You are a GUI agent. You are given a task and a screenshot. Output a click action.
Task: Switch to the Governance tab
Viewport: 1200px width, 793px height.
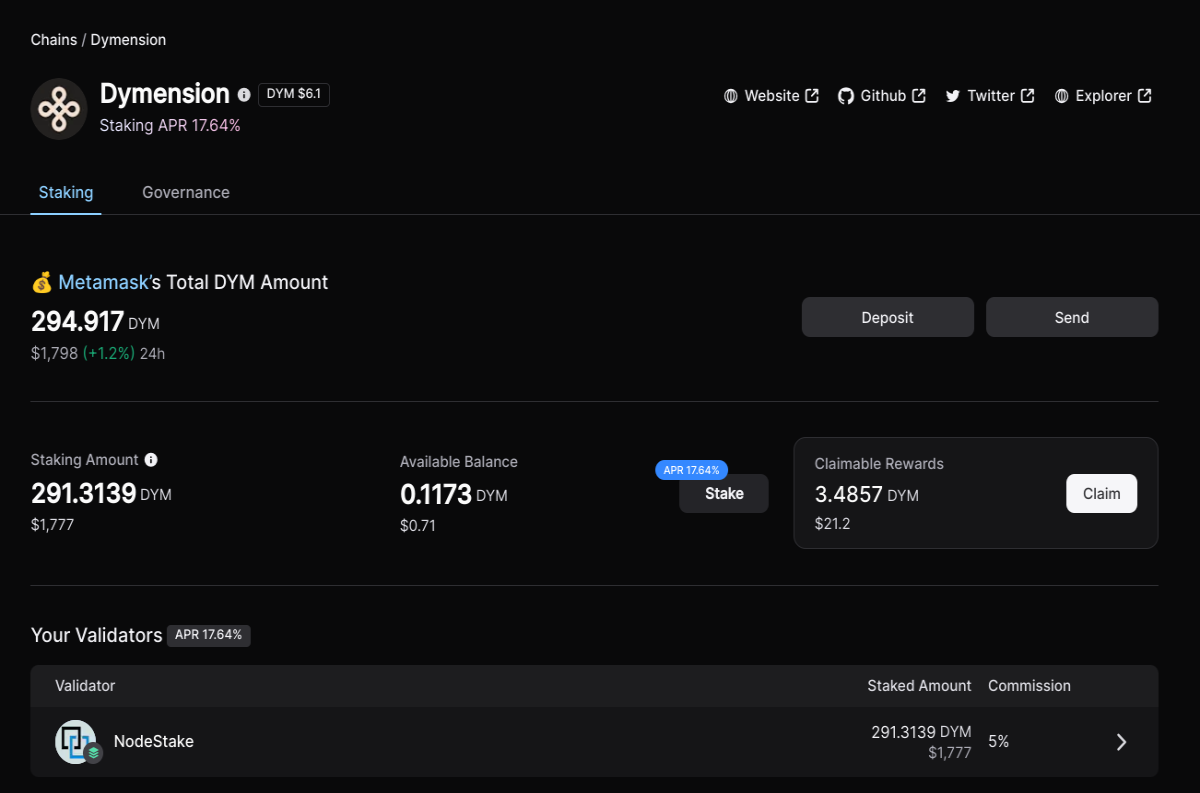[186, 192]
